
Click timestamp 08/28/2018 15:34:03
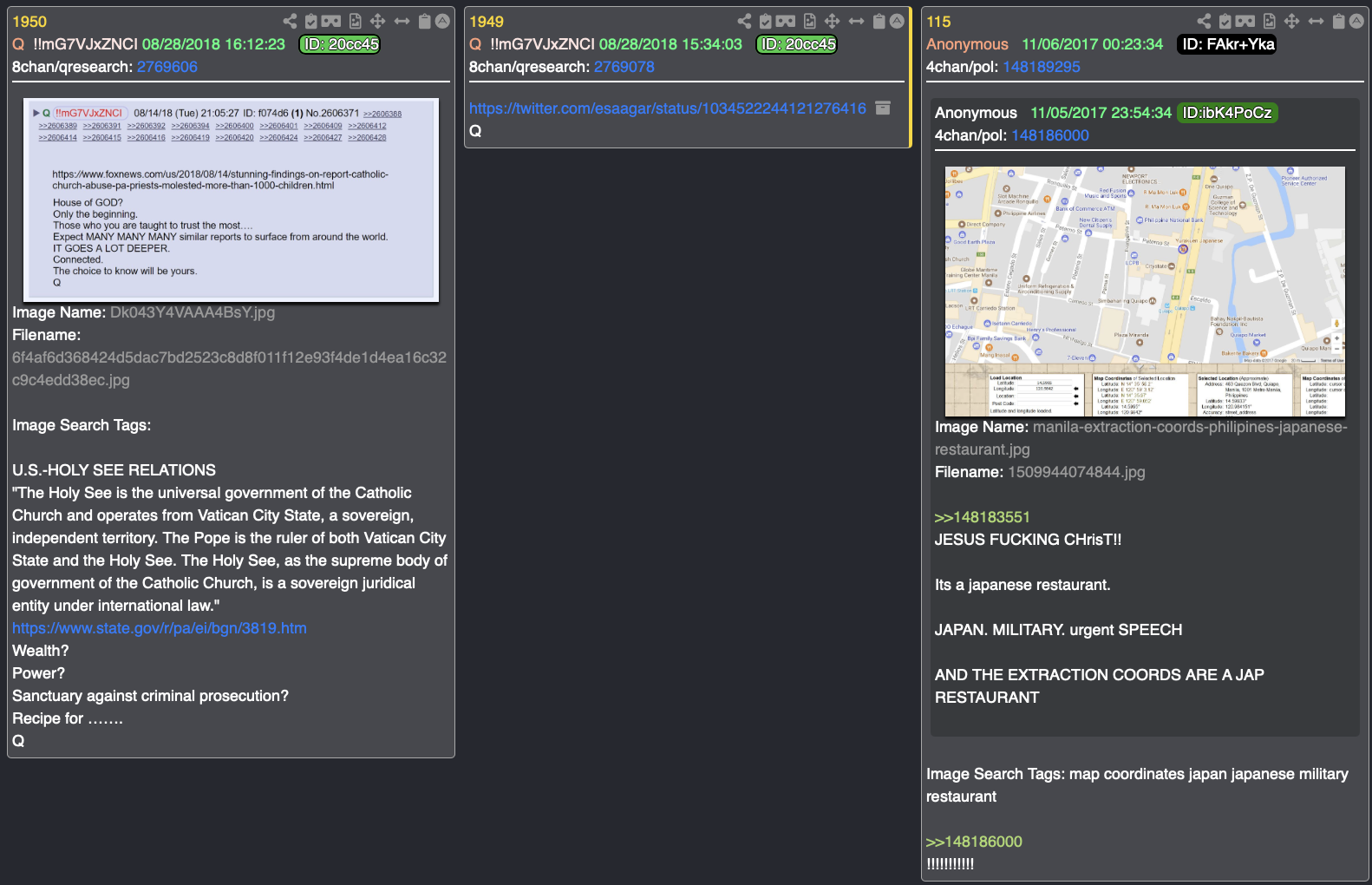click(x=670, y=44)
